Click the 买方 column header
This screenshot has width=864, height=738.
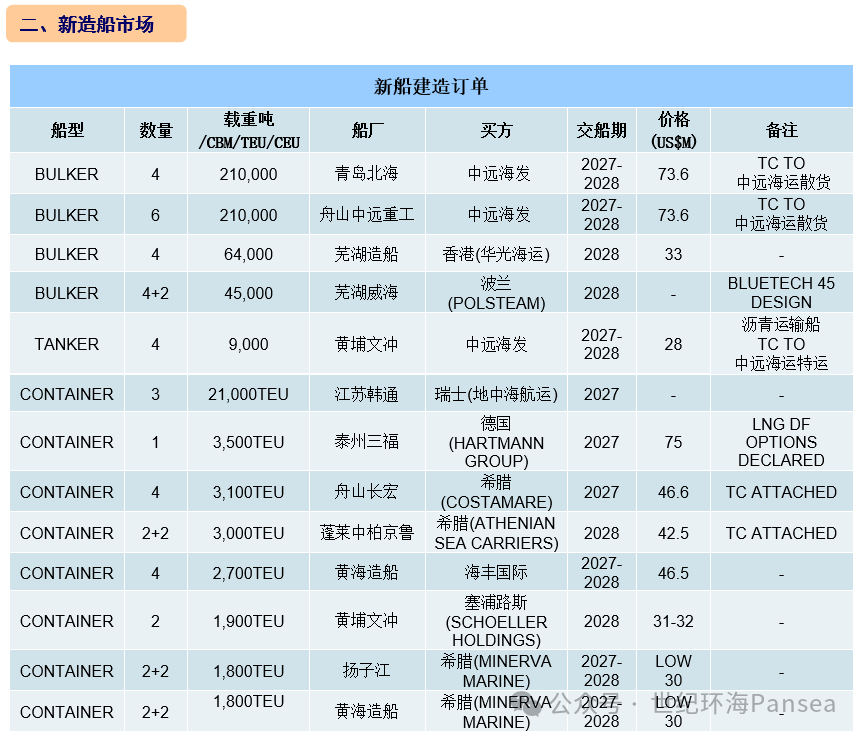(496, 130)
